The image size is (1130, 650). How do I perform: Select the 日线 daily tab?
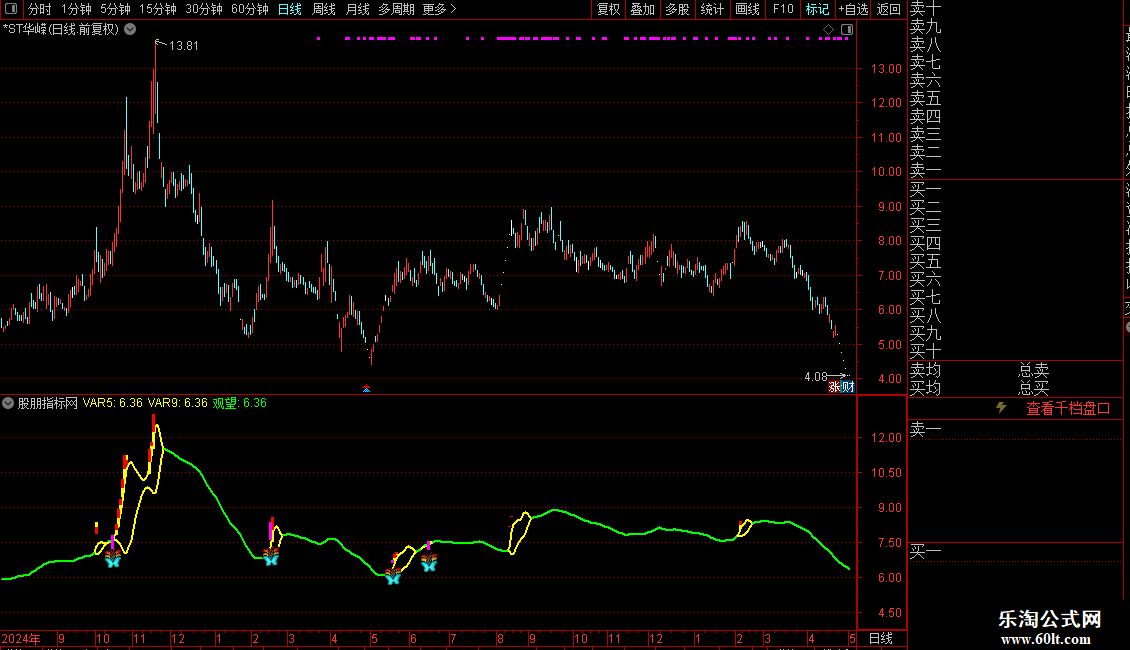pos(290,9)
